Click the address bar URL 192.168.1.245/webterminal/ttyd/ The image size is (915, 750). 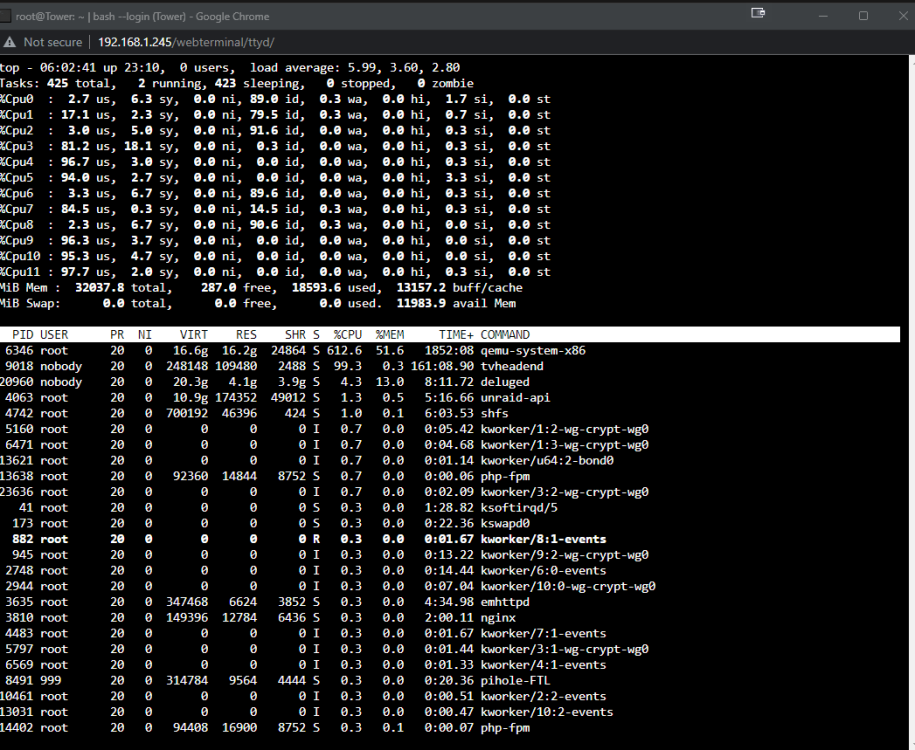186,42
